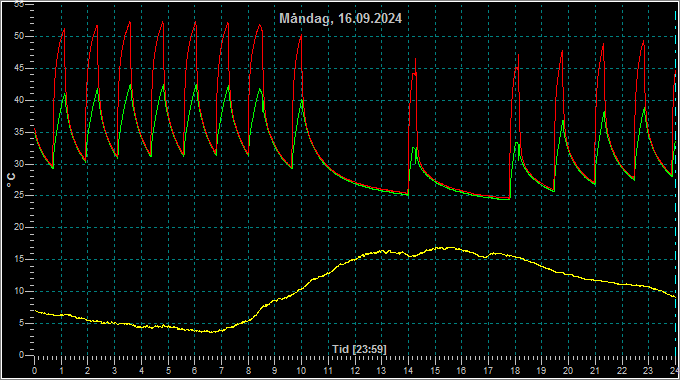Click hour 0 on the time axis

(34, 371)
